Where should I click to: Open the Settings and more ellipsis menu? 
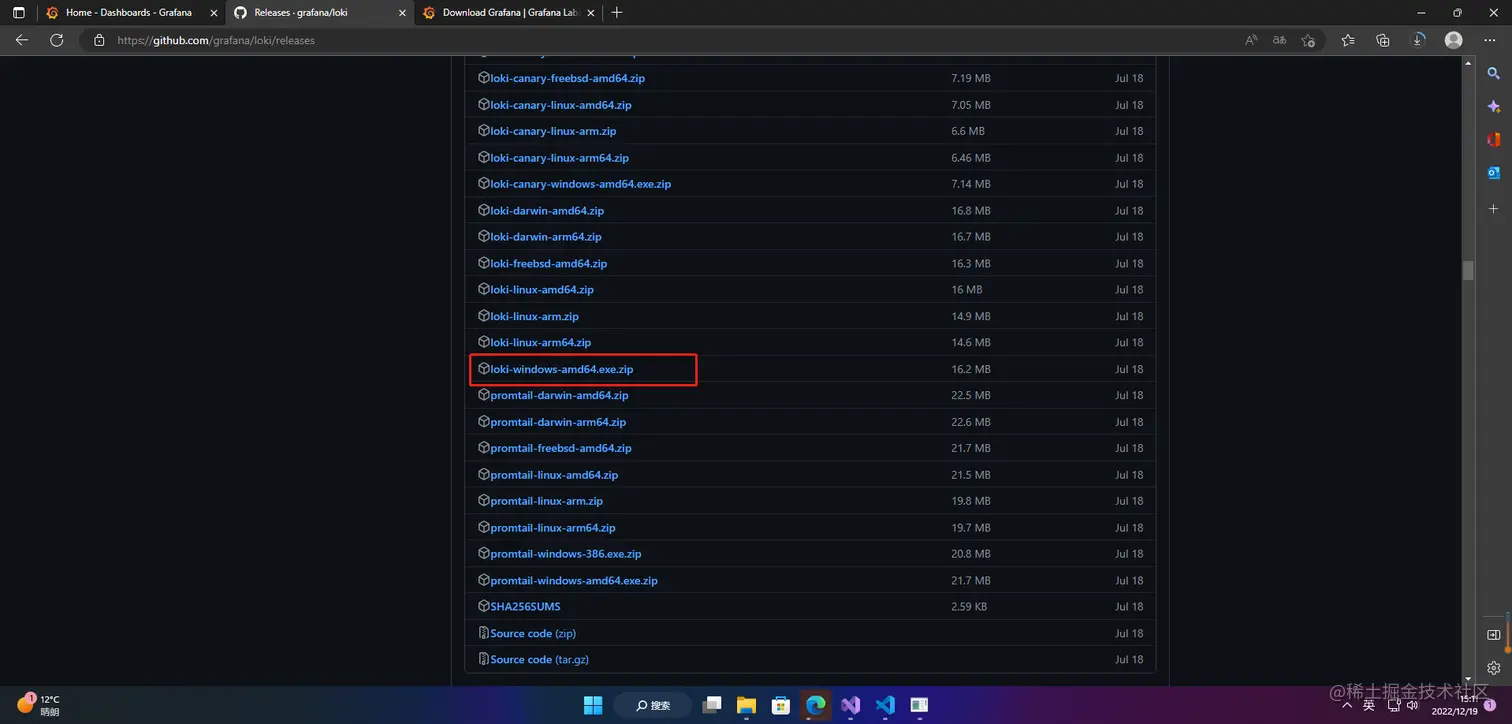click(x=1489, y=40)
